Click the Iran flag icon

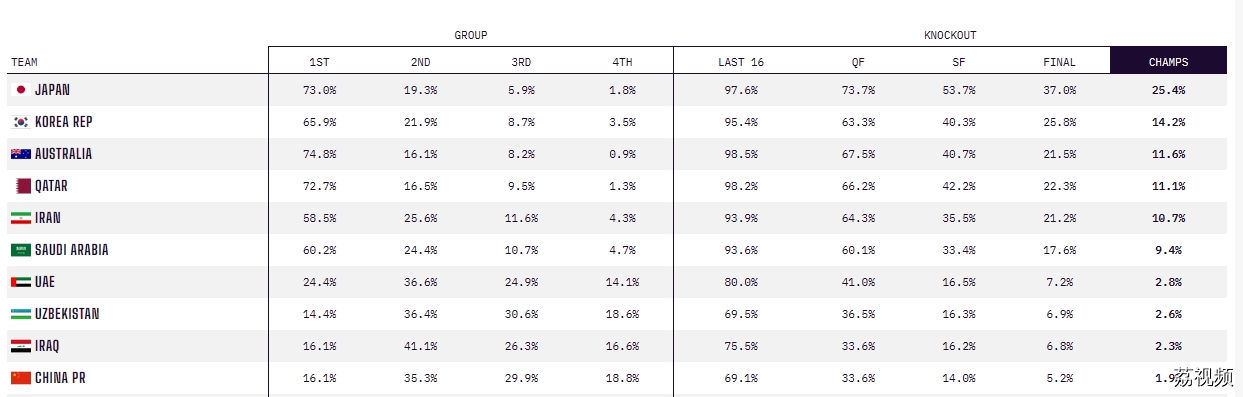[20, 218]
